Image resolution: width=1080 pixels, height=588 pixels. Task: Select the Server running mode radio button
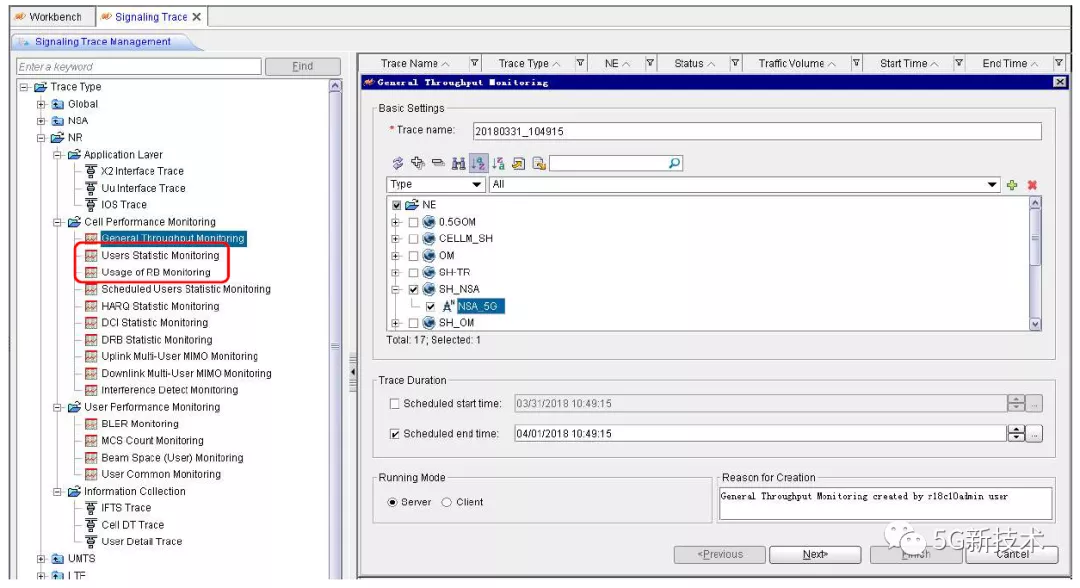point(392,502)
